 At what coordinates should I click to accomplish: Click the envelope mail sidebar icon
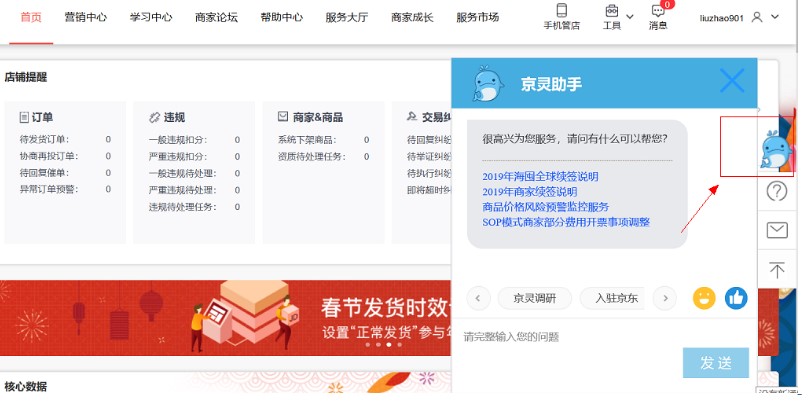click(777, 230)
